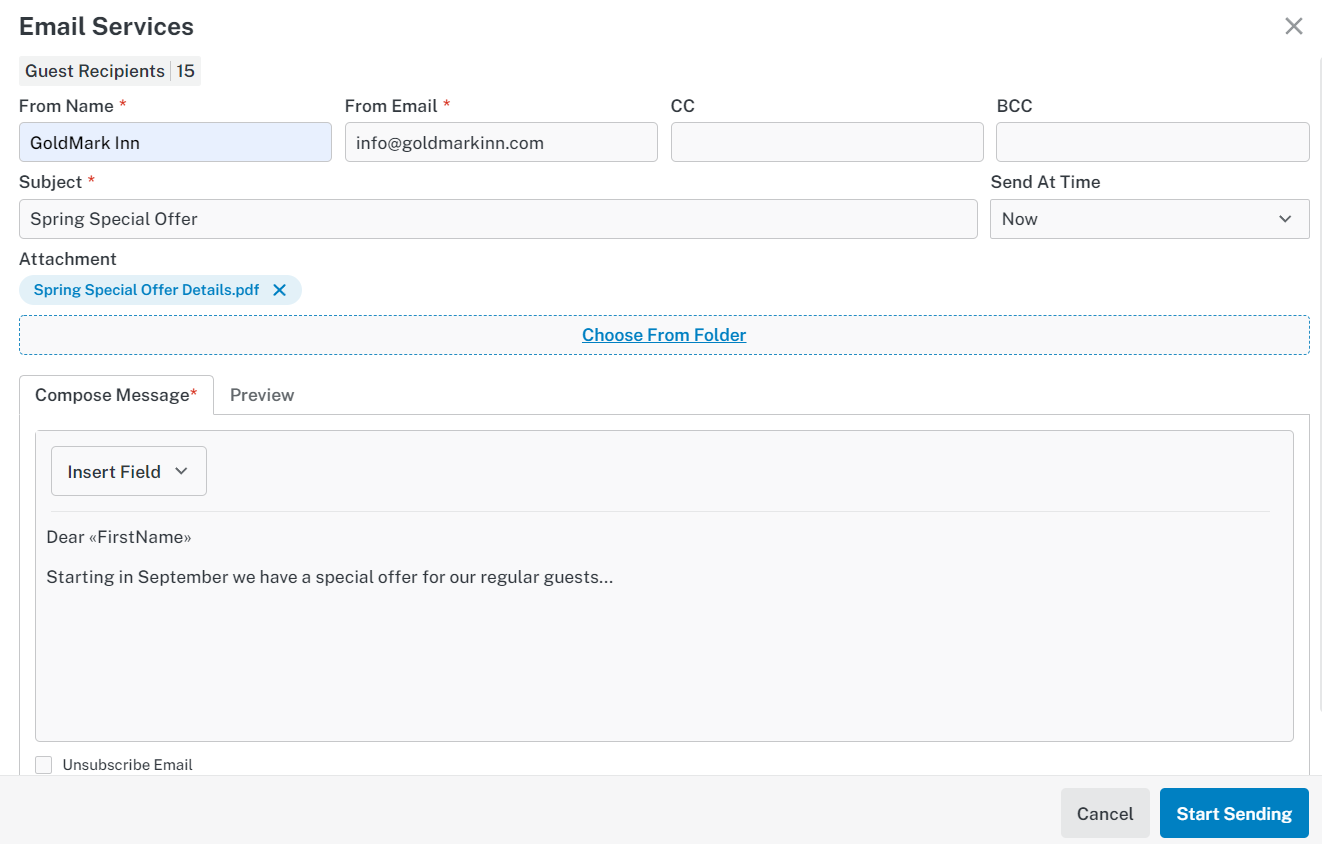The height and width of the screenshot is (844, 1322).
Task: Open the Choose From Folder link
Action: 664,335
